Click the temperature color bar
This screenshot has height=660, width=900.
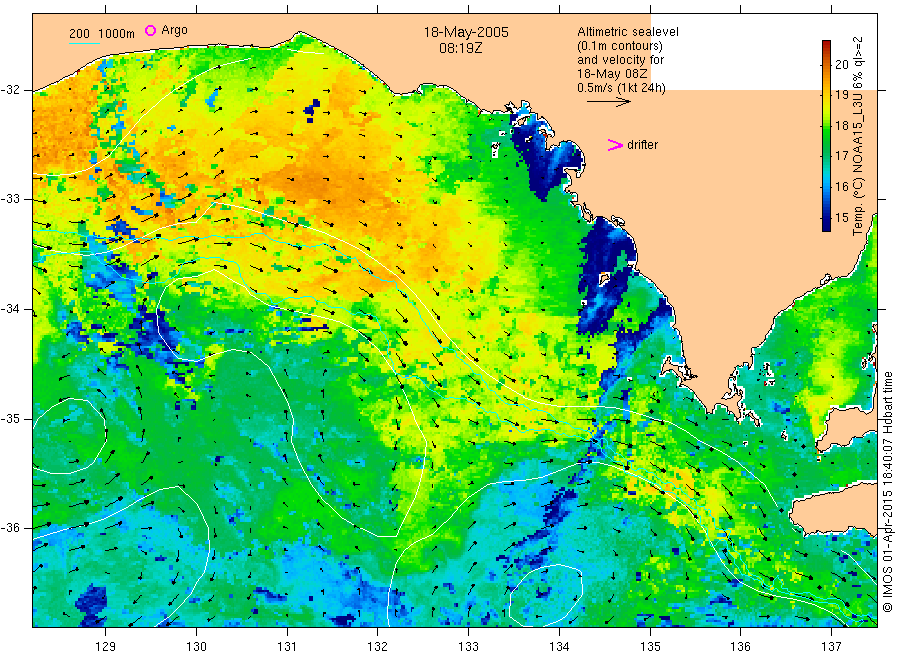826,135
